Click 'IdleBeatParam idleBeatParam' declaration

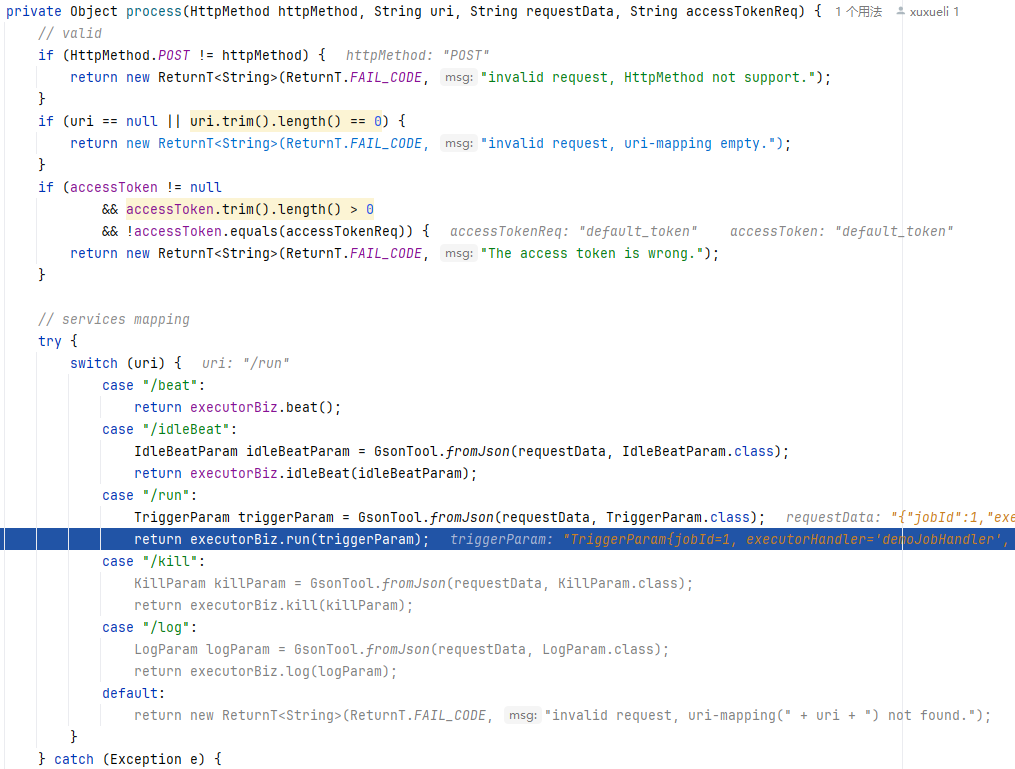242,451
